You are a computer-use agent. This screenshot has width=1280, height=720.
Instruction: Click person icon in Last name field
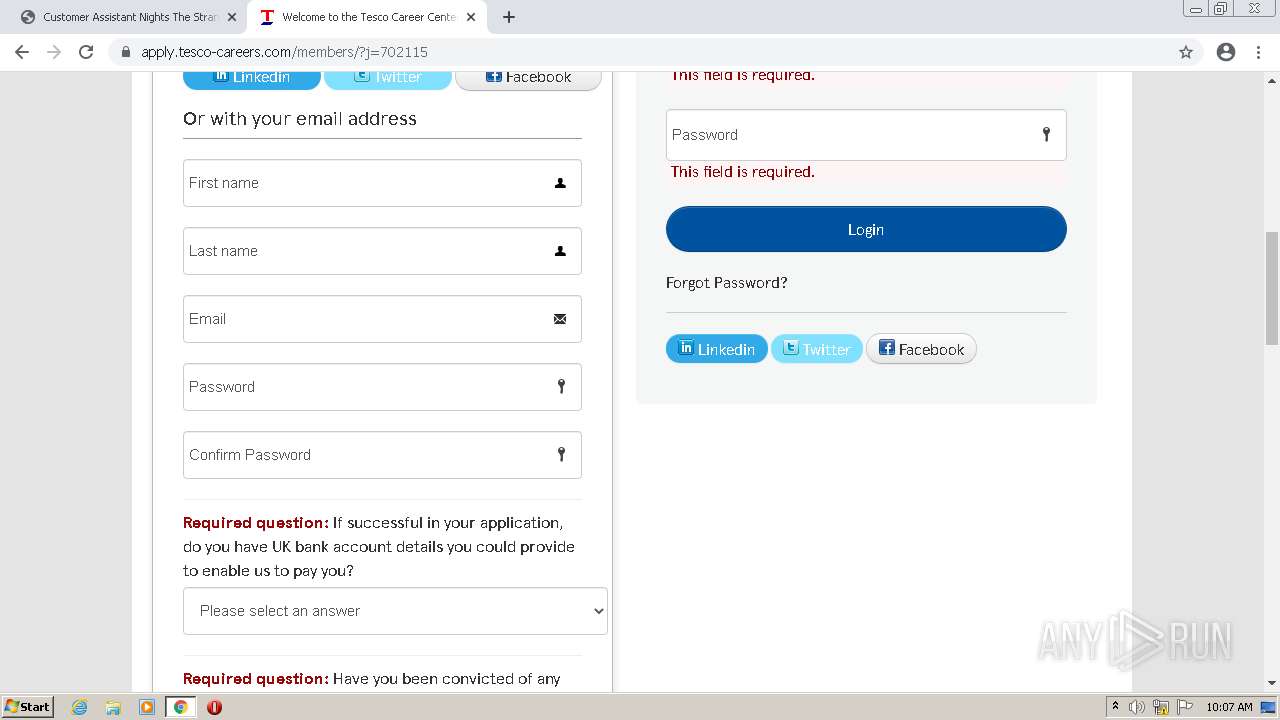point(560,251)
